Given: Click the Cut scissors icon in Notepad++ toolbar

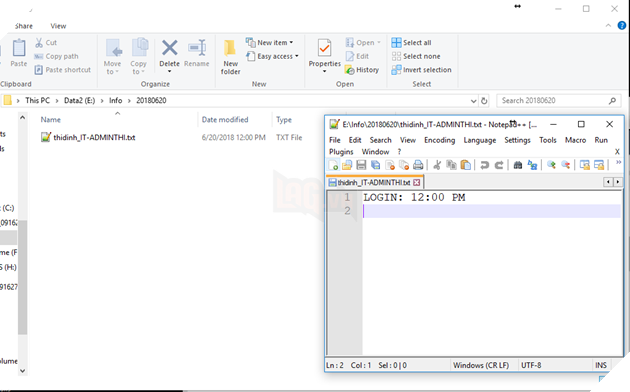Looking at the screenshot, I should 437,165.
